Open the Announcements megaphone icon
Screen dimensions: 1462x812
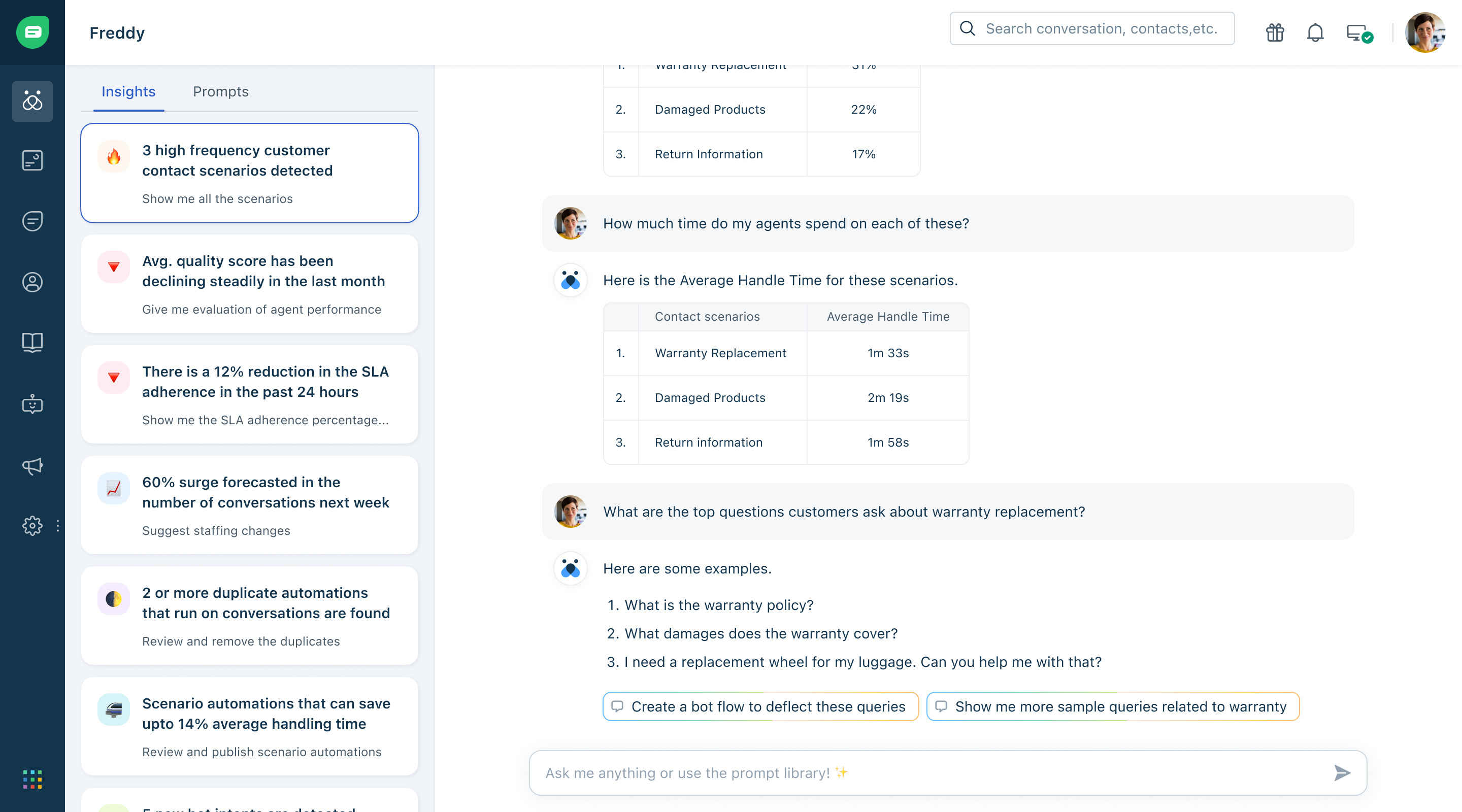pos(32,466)
